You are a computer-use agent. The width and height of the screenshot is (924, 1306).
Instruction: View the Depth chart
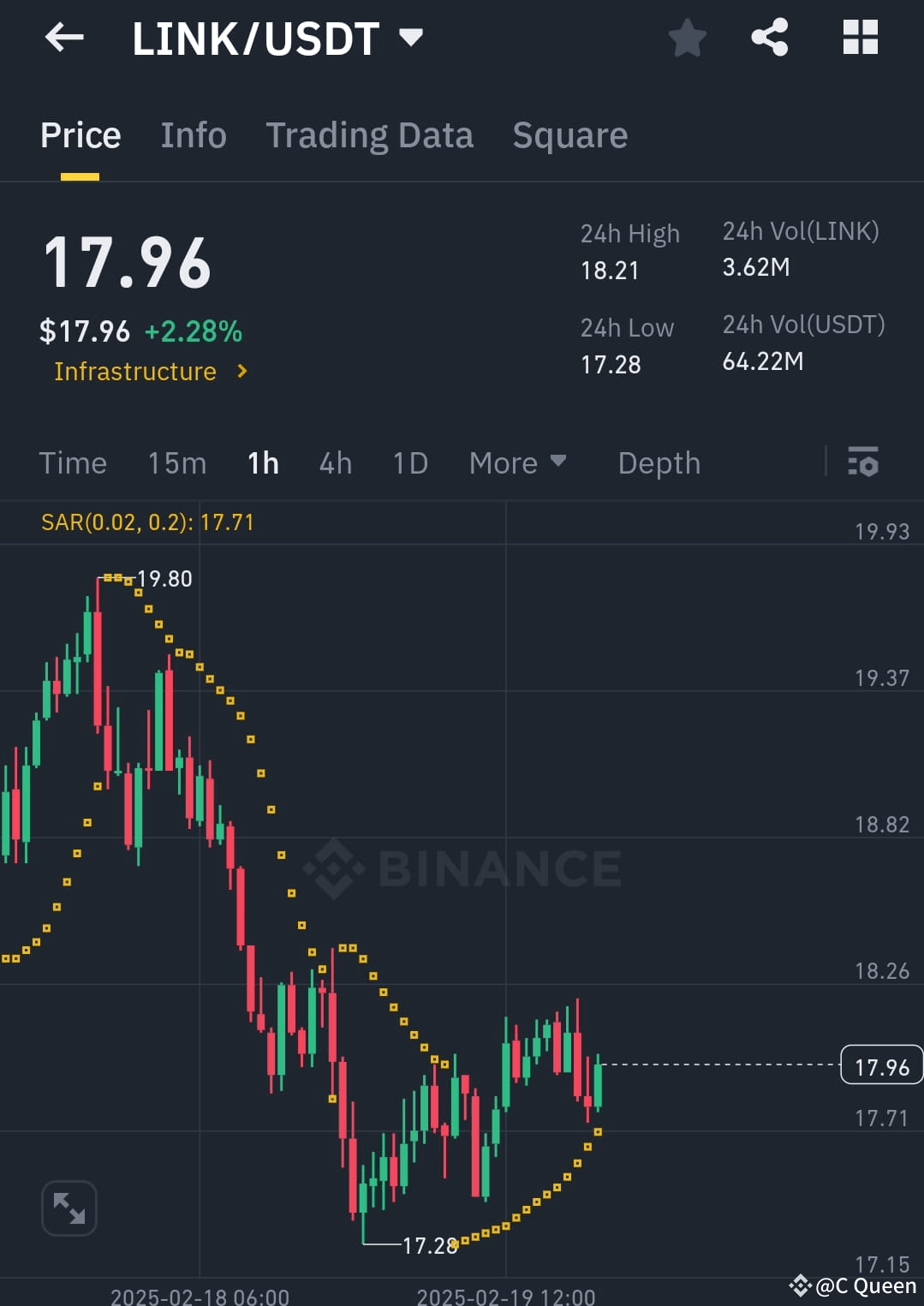coord(658,462)
